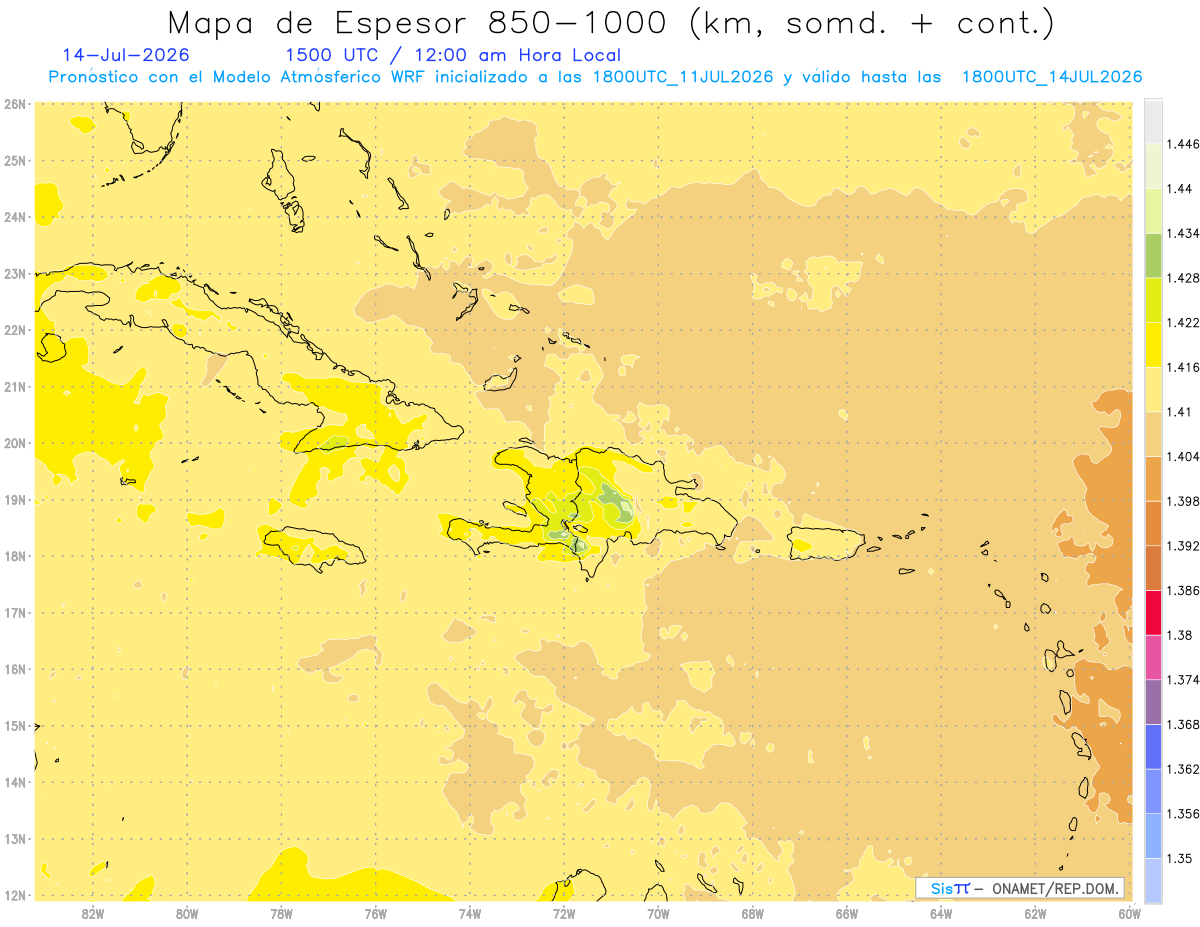Click the "22N" latitude axis label
This screenshot has width=1200, height=927.
(x=15, y=330)
